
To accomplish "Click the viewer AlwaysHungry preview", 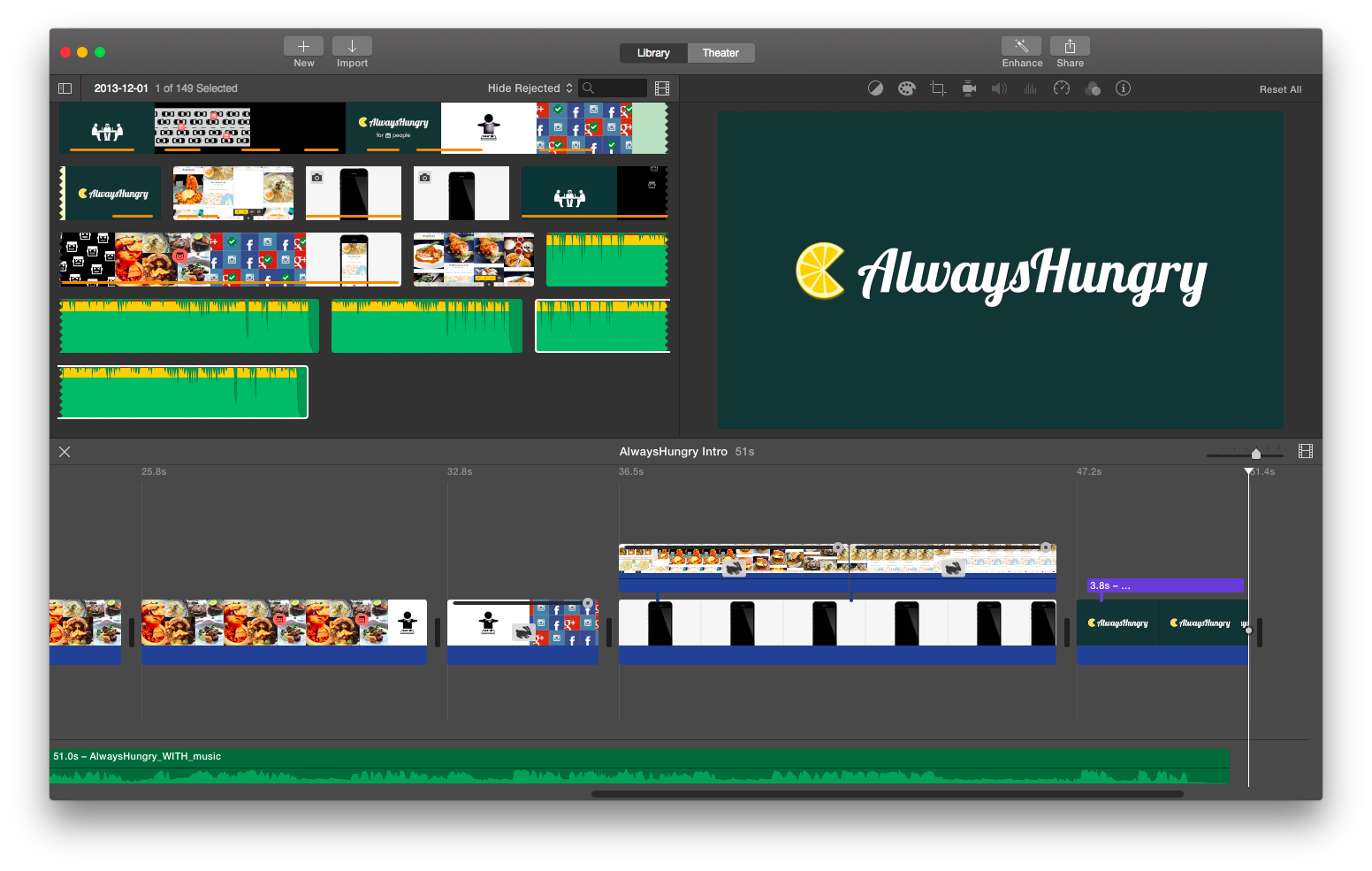I will [1000, 270].
